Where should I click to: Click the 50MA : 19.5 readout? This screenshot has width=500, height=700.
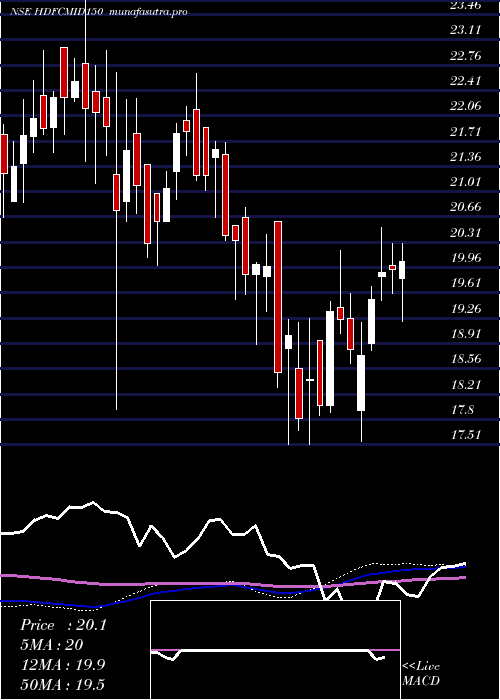coord(63,684)
